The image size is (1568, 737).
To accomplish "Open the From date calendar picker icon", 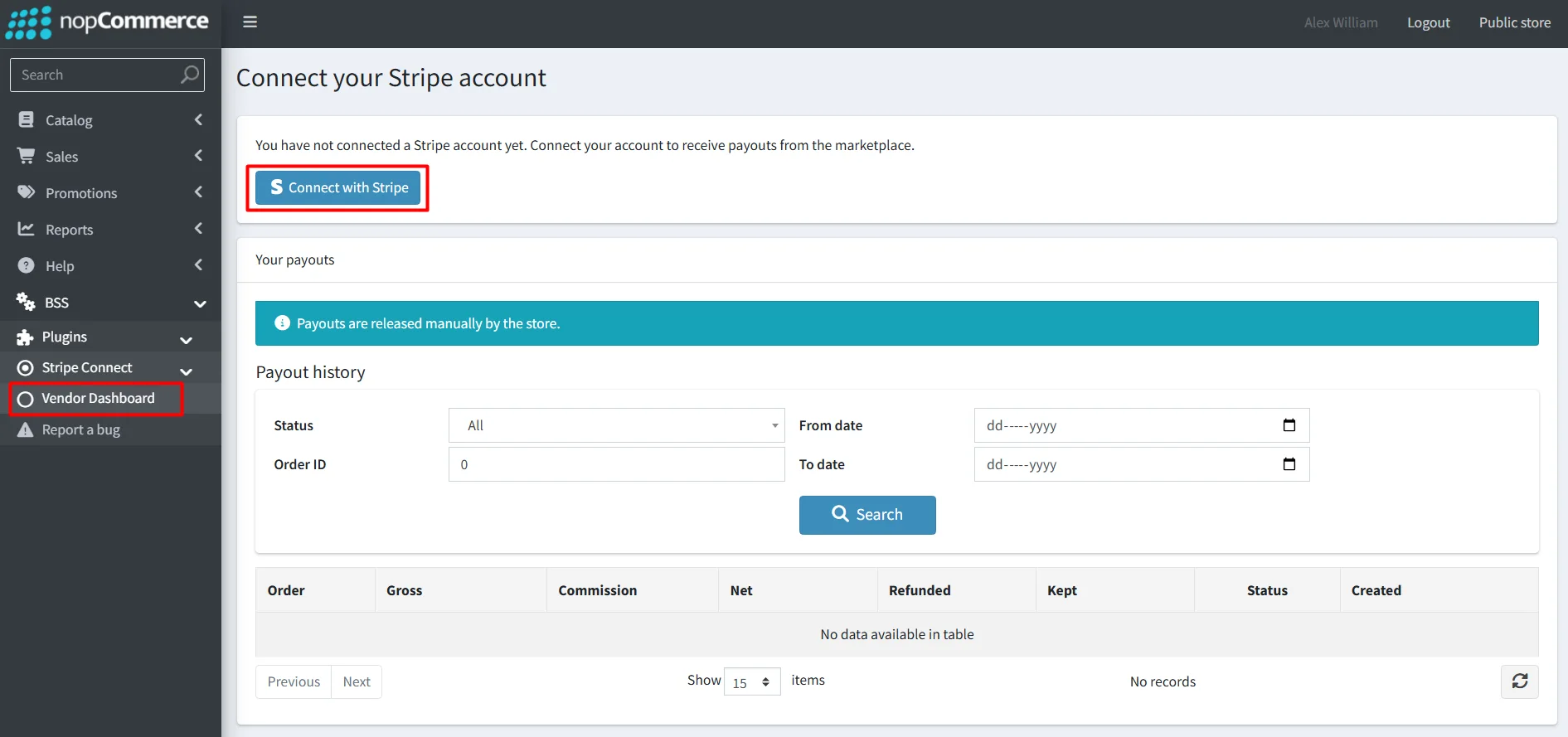I will (x=1289, y=425).
